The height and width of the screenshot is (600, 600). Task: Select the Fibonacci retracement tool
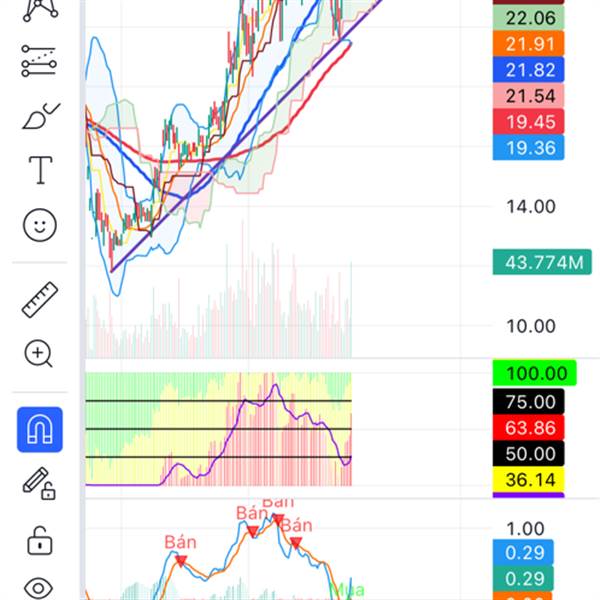click(39, 61)
